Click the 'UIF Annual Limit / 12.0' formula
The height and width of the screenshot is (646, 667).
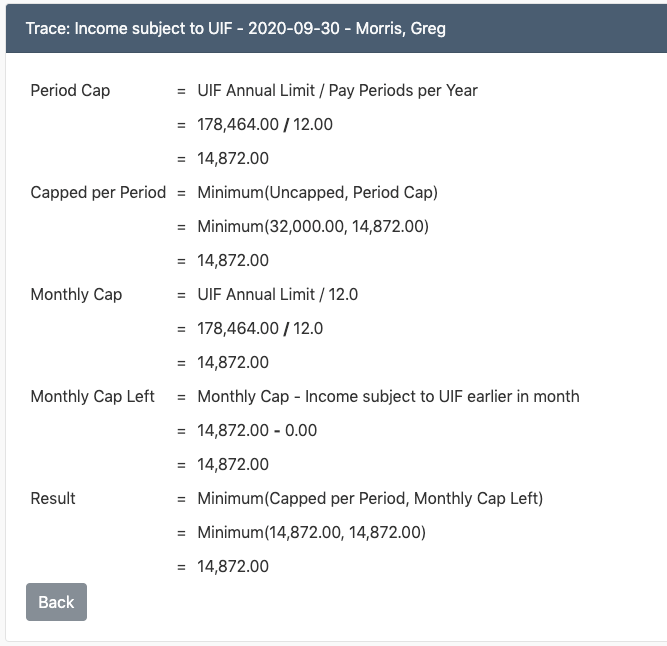pyautogui.click(x=277, y=294)
